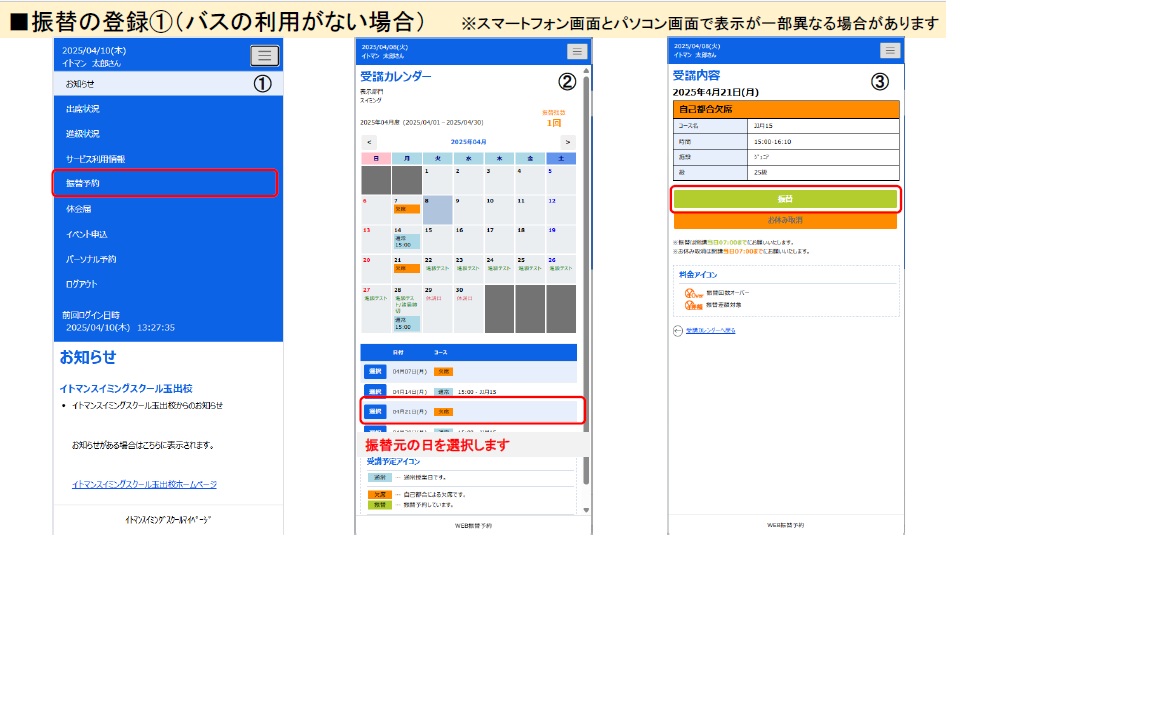Go to previous month with < arrow
Image resolution: width=1172 pixels, height=724 pixels.
369,142
